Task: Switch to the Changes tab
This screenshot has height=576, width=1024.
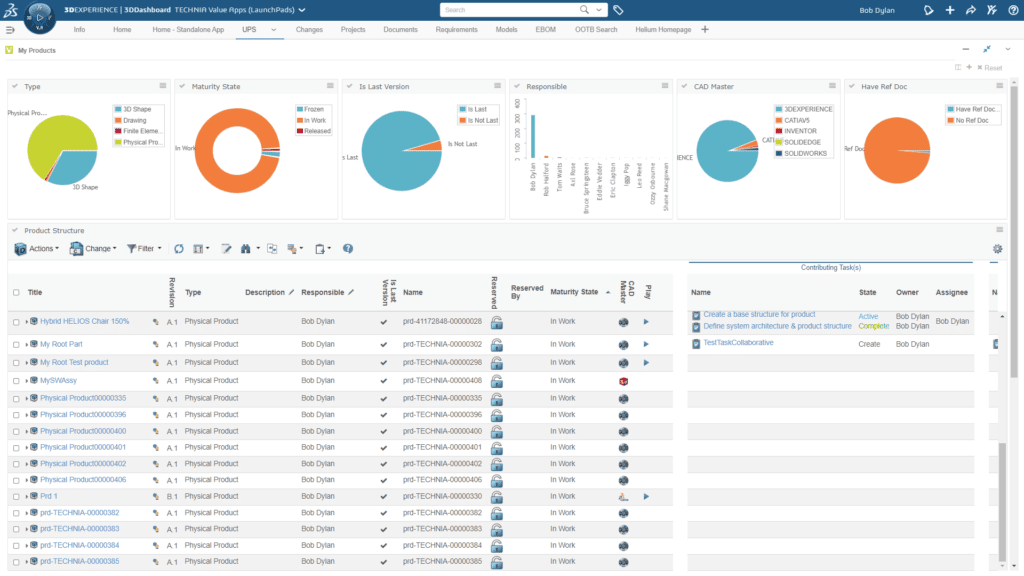Action: coord(309,30)
